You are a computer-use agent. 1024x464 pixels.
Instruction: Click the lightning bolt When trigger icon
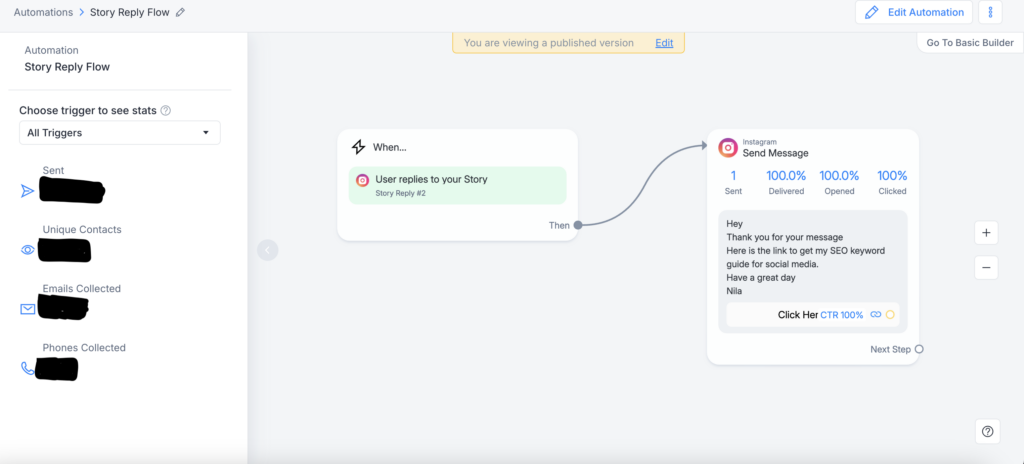[x=358, y=147]
